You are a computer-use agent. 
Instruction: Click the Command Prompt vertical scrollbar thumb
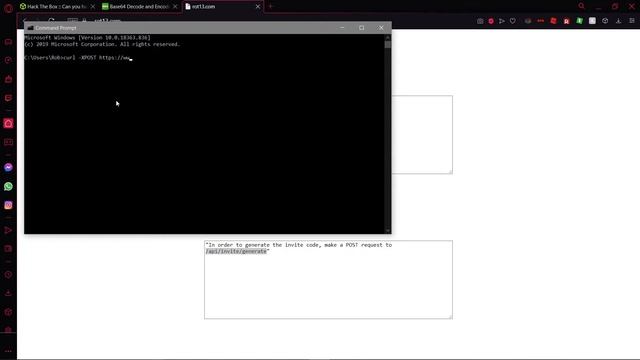pyautogui.click(x=388, y=44)
